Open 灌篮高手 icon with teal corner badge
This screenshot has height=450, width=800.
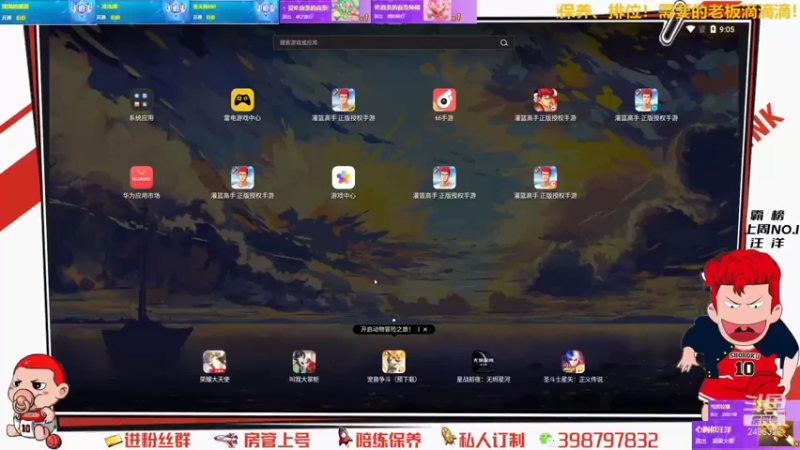click(x=646, y=100)
